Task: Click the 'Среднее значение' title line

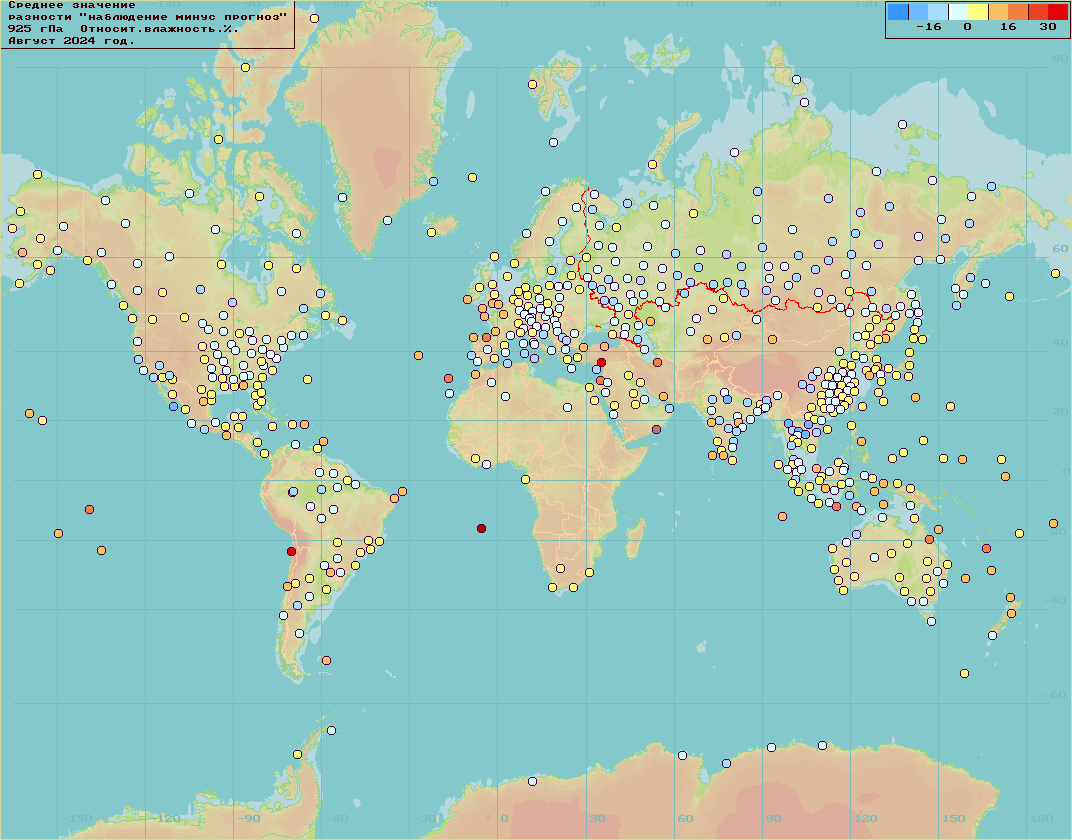Action: tap(72, 5)
